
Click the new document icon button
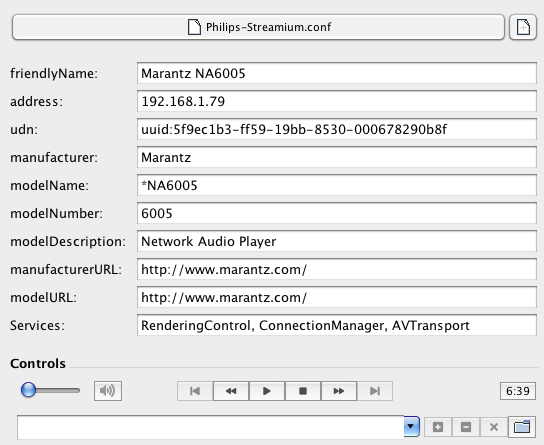[x=523, y=27]
